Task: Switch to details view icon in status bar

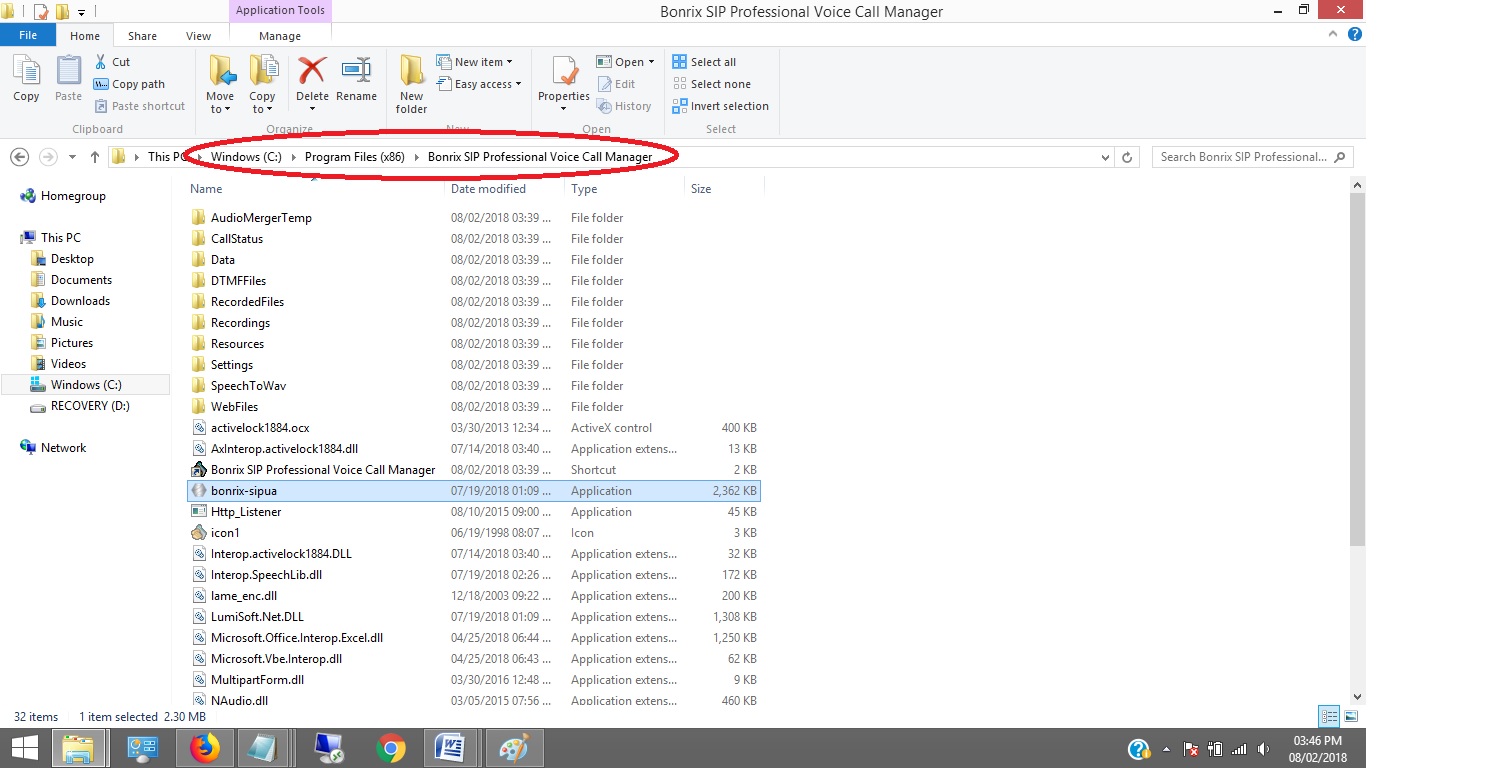Action: (x=1329, y=716)
